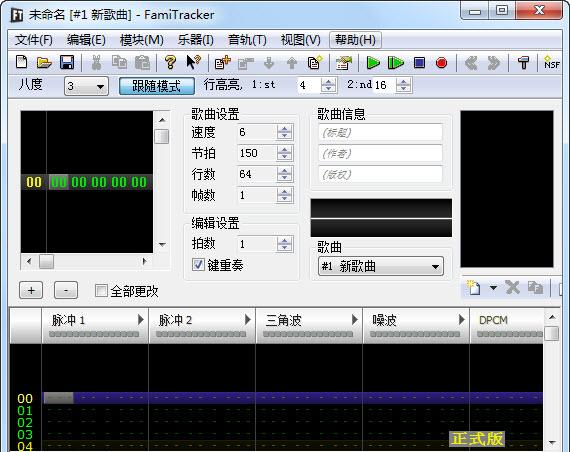Play and loop the pattern

click(x=396, y=63)
